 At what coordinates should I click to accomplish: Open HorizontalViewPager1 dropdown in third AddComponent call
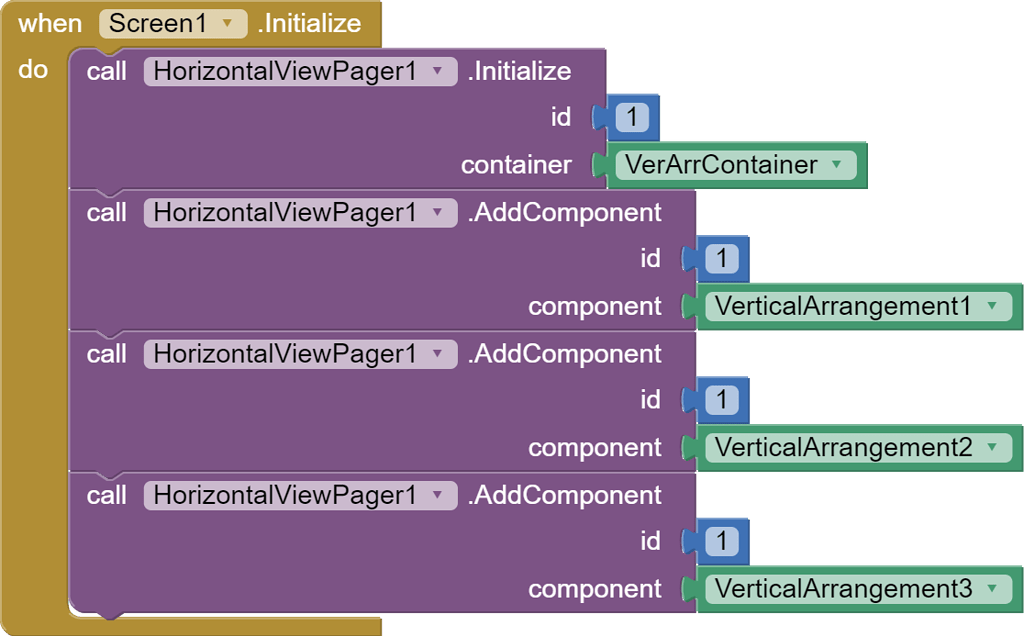coord(300,496)
